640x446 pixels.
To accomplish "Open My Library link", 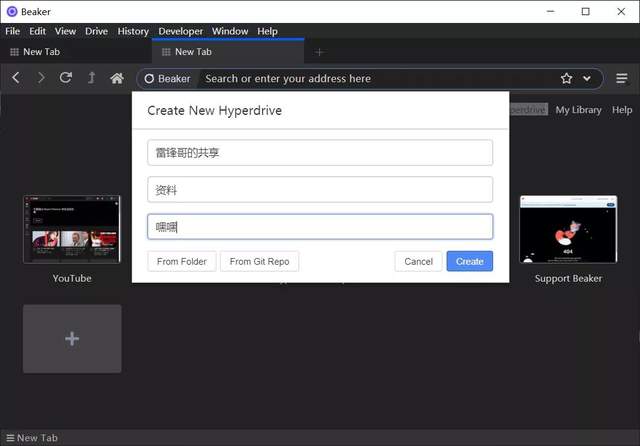I will [x=579, y=110].
